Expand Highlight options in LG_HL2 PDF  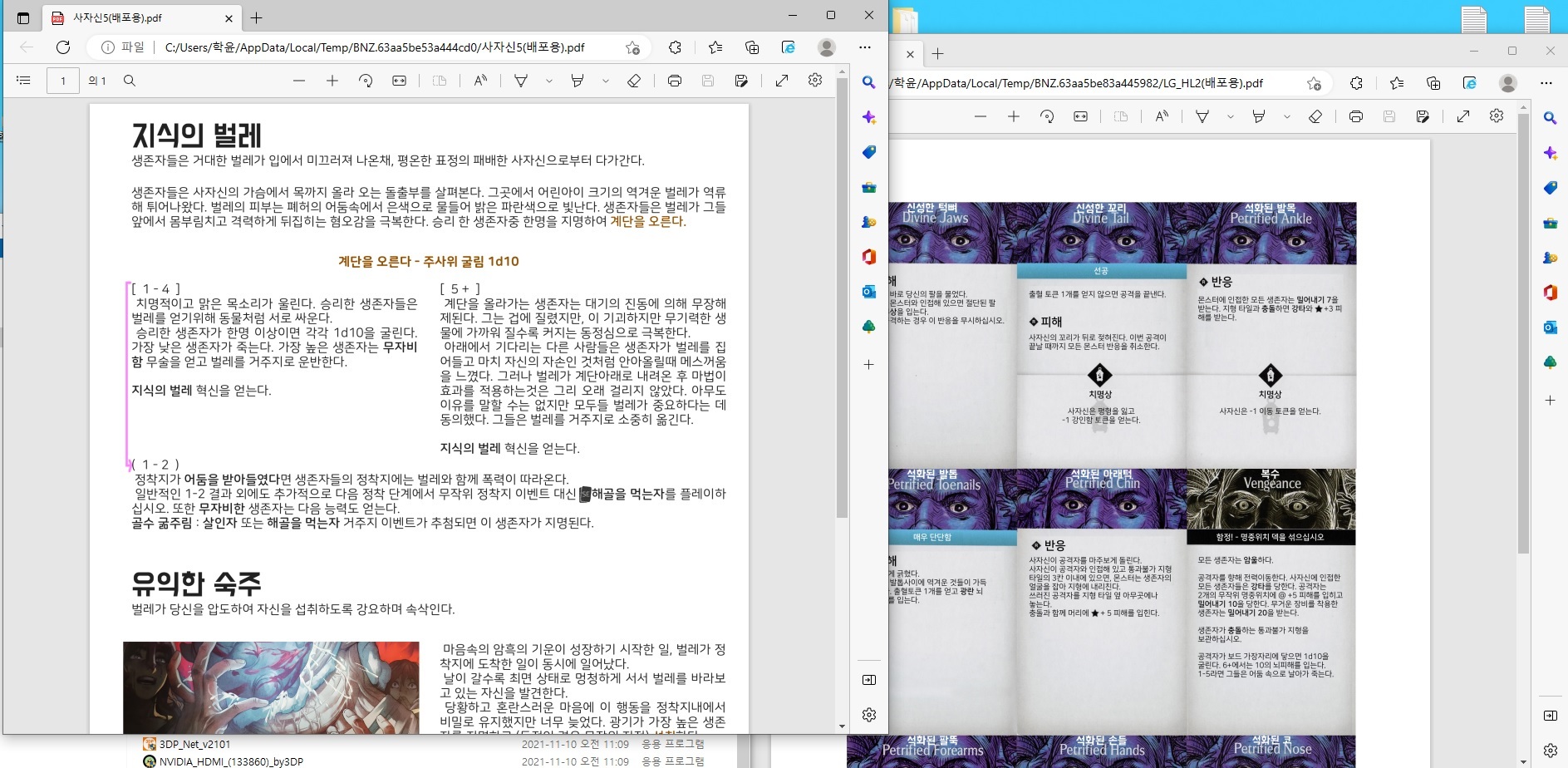click(1286, 116)
